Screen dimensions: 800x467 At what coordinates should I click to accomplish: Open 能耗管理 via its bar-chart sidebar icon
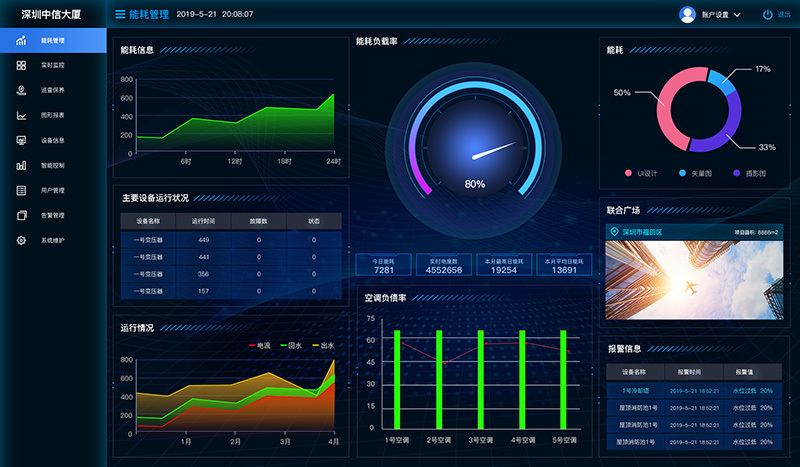click(x=21, y=40)
